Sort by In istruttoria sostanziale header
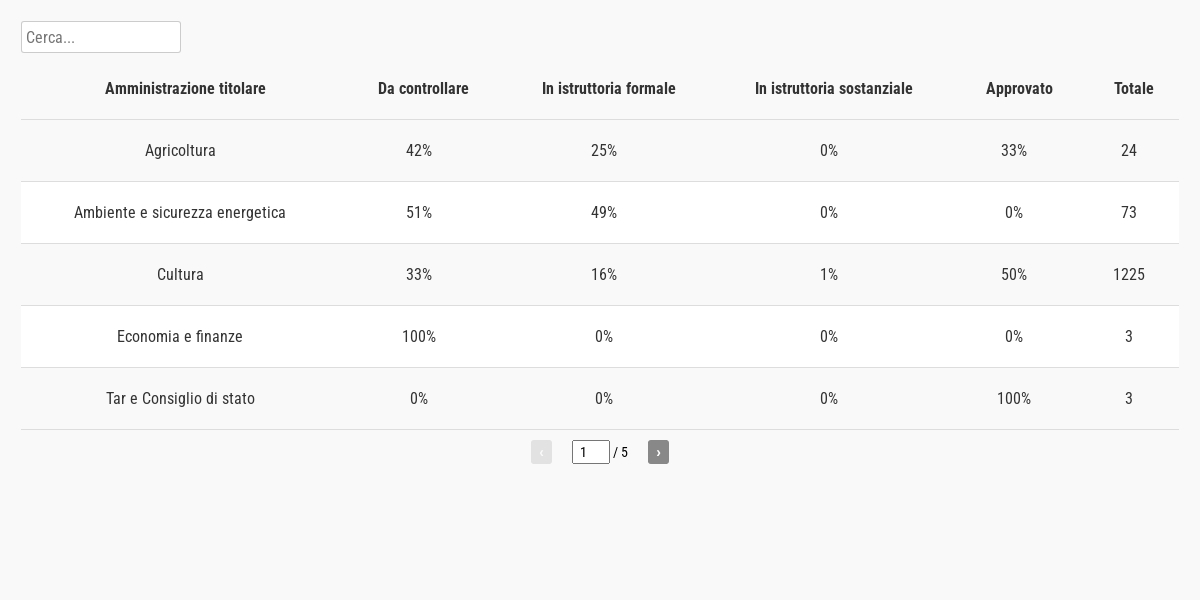This screenshot has height=600, width=1200. 833,89
